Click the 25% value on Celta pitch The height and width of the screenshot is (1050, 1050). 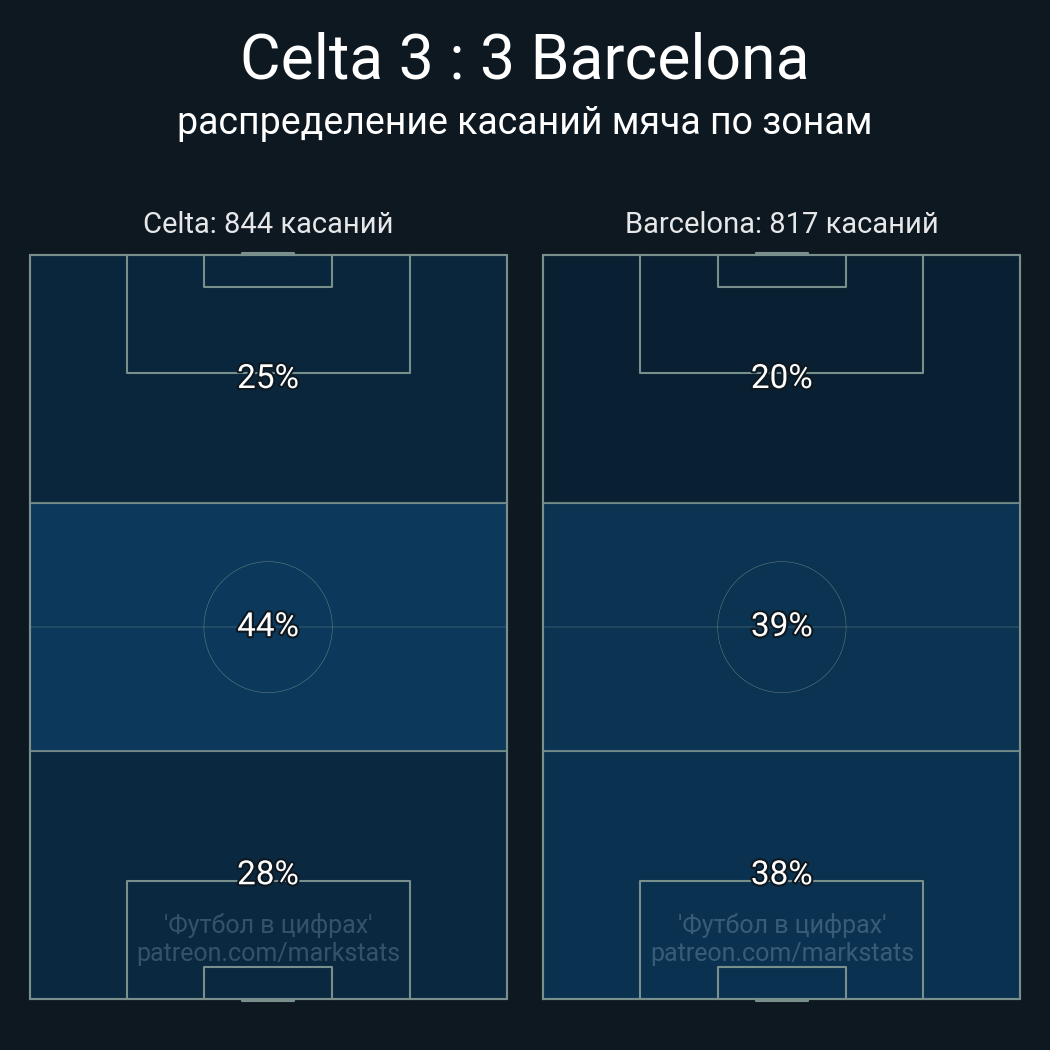click(x=268, y=377)
